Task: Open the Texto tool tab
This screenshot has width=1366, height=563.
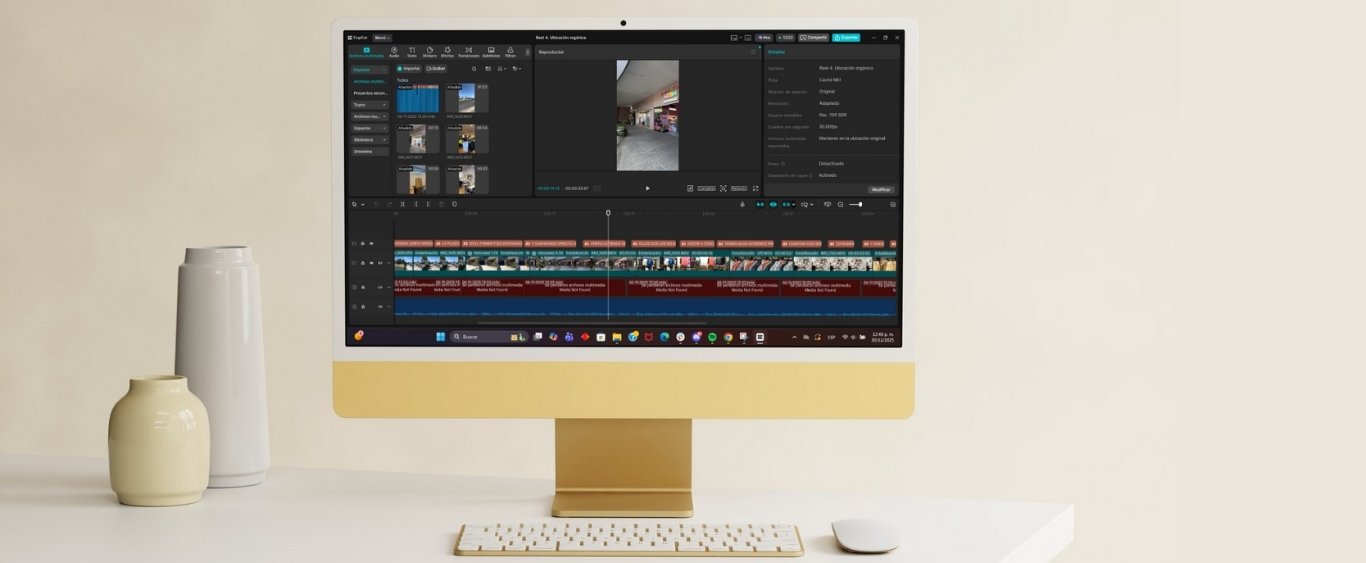Action: 411,52
